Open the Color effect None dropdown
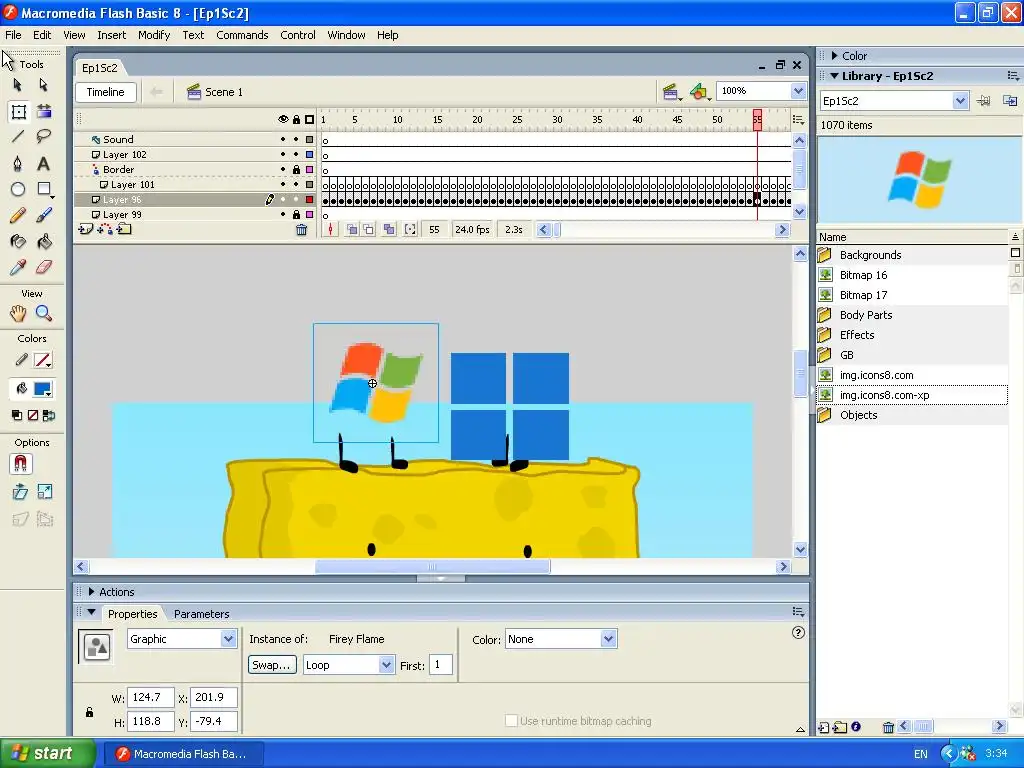 608,639
